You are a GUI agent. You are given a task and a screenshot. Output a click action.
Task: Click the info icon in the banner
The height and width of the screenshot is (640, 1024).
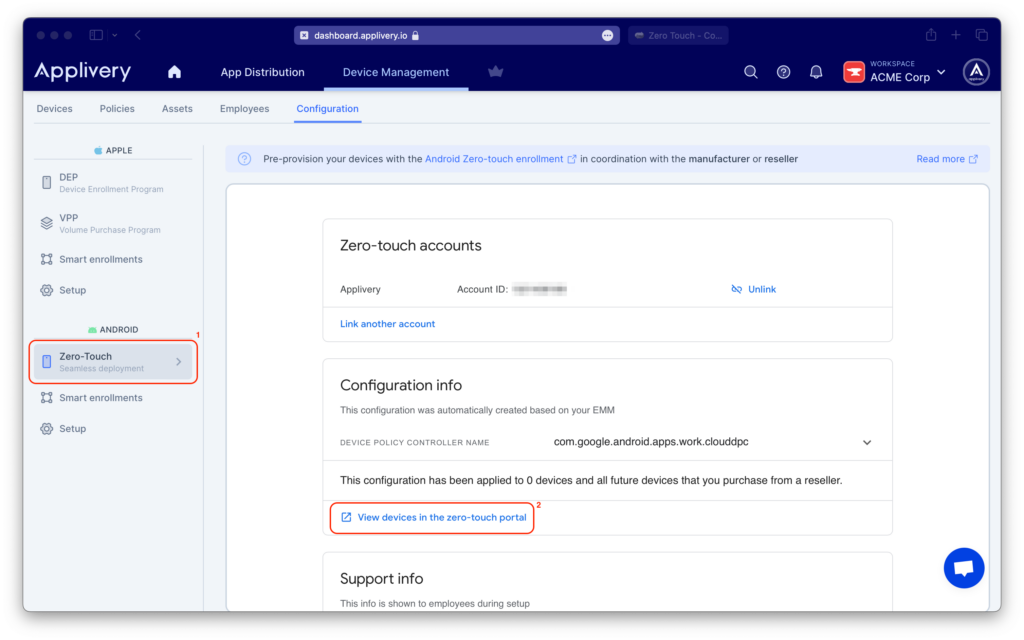tap(244, 159)
